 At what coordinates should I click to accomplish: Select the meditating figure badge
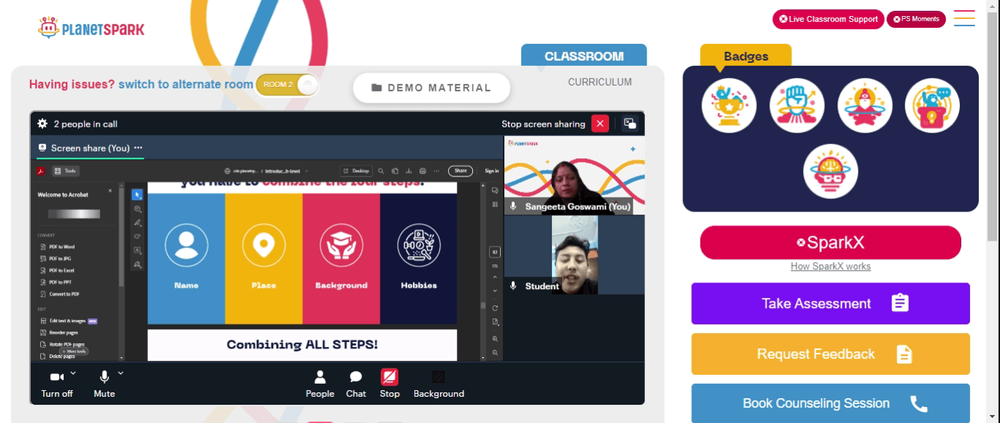tap(865, 105)
